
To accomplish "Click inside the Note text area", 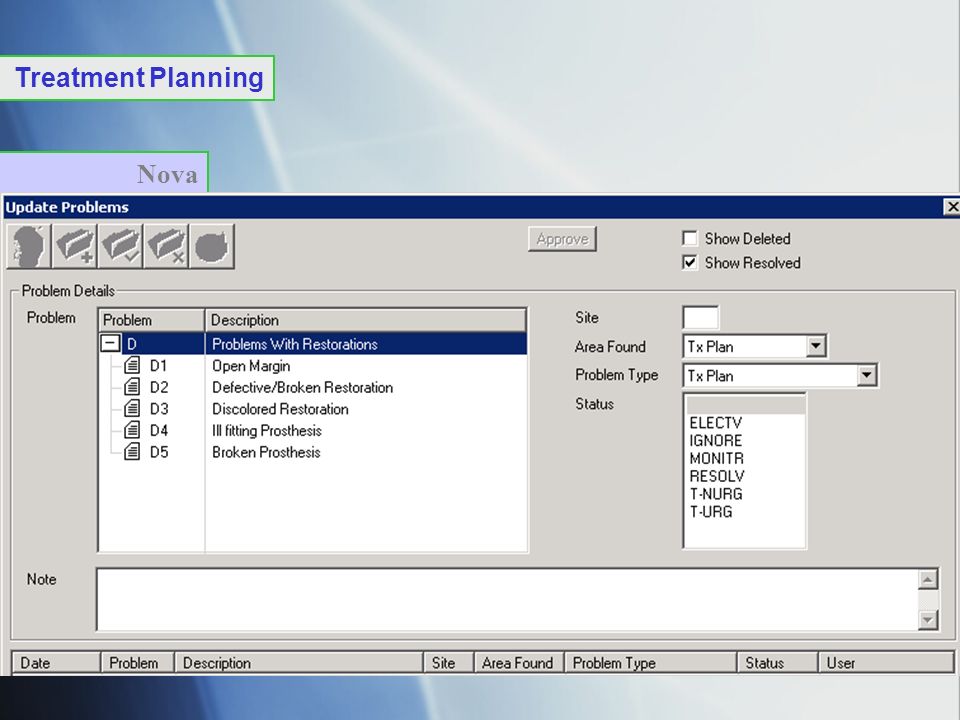I will 507,599.
